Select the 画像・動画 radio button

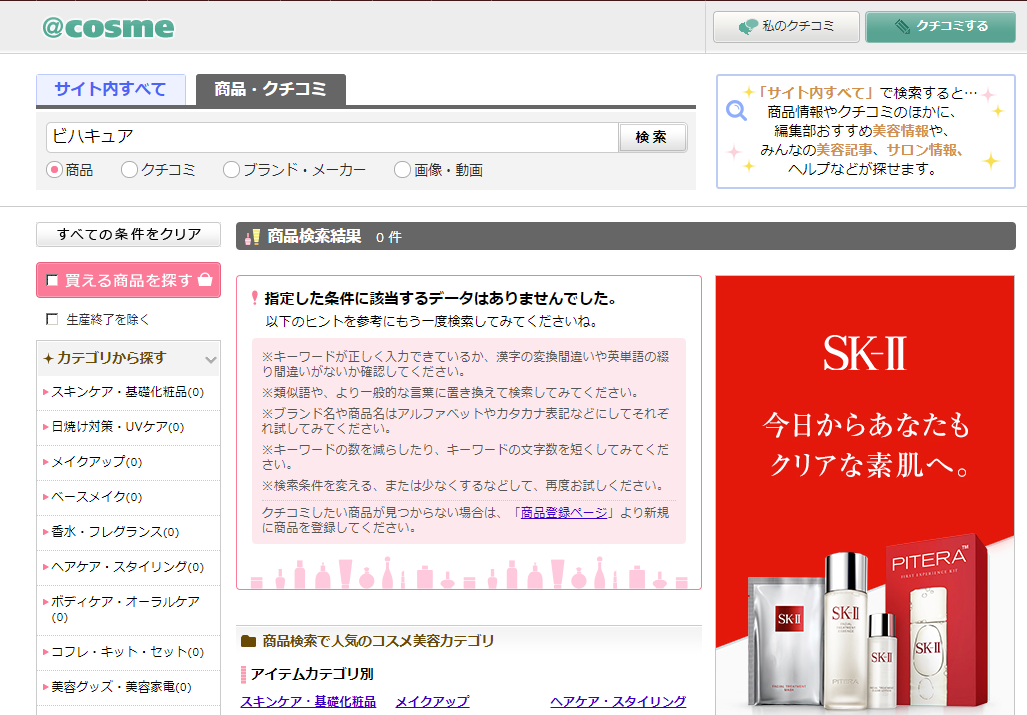click(x=402, y=170)
